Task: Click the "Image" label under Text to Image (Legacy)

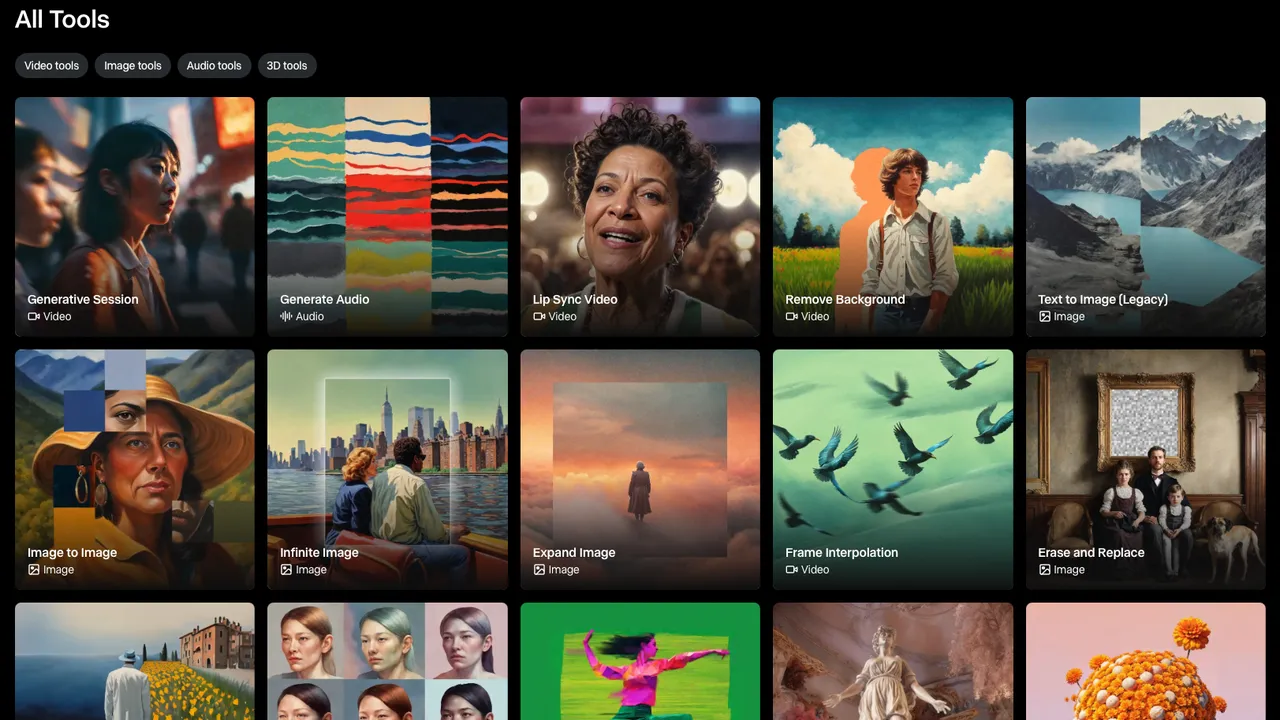Action: point(1069,316)
